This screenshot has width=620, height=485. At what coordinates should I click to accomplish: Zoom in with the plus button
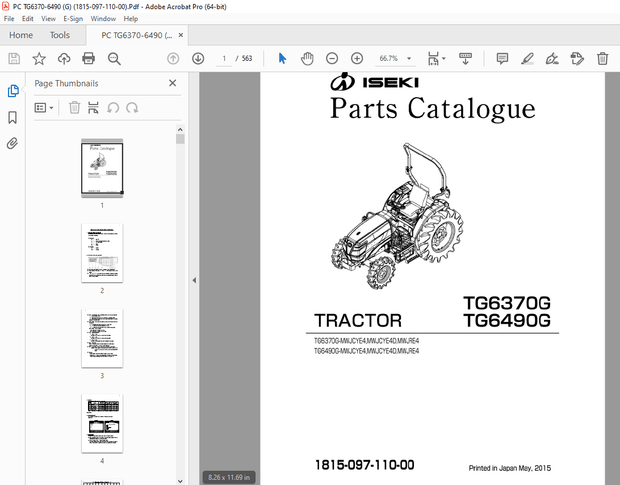(357, 59)
